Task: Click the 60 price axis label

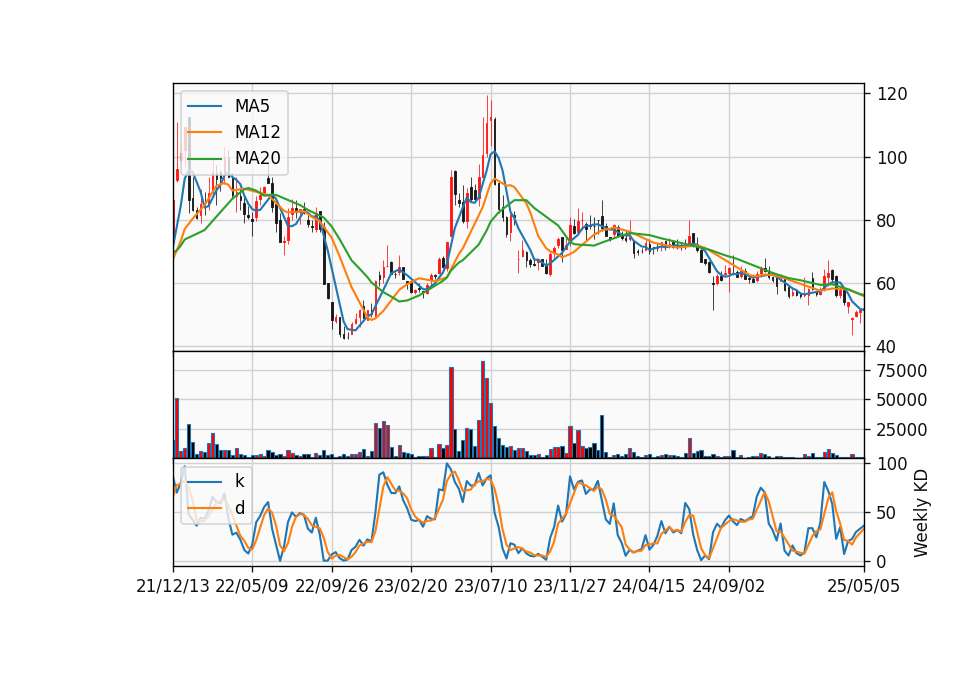Action: [x=887, y=283]
